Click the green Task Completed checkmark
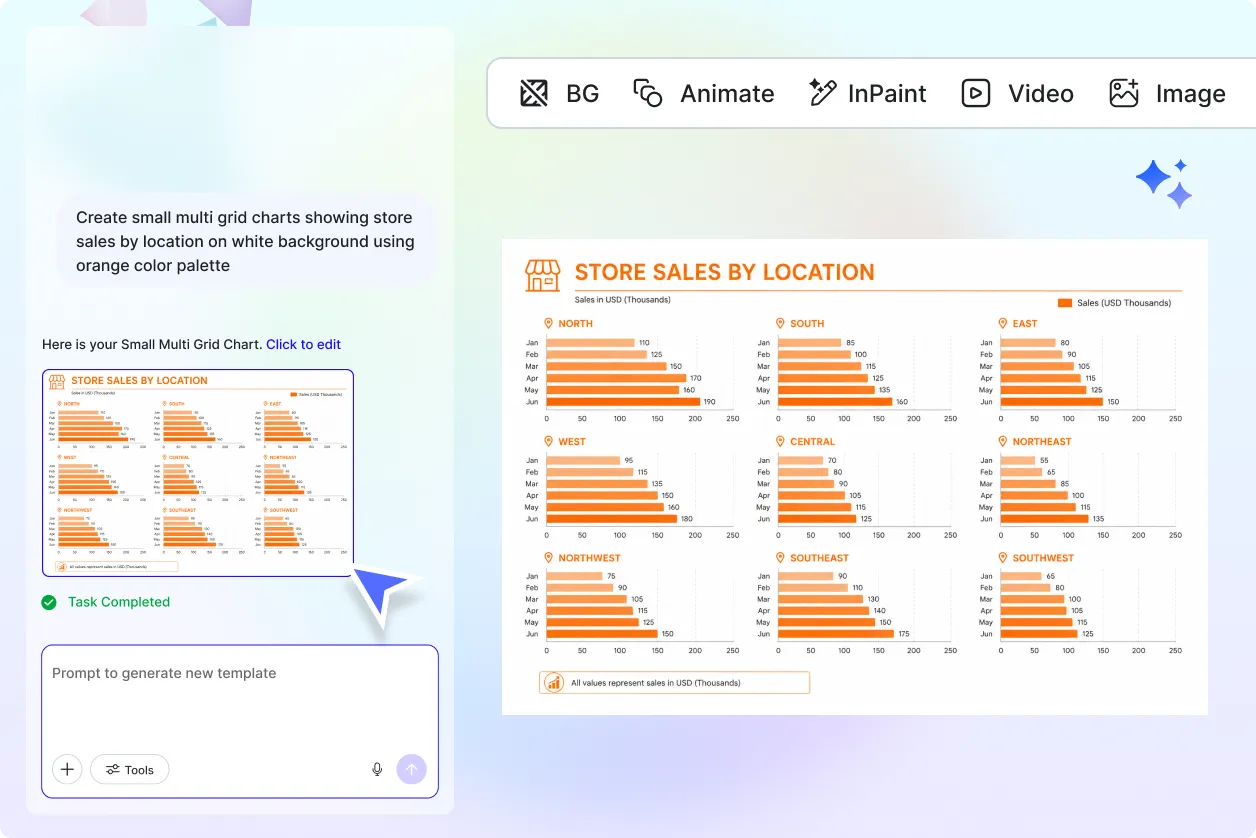This screenshot has height=838, width=1256. point(49,602)
